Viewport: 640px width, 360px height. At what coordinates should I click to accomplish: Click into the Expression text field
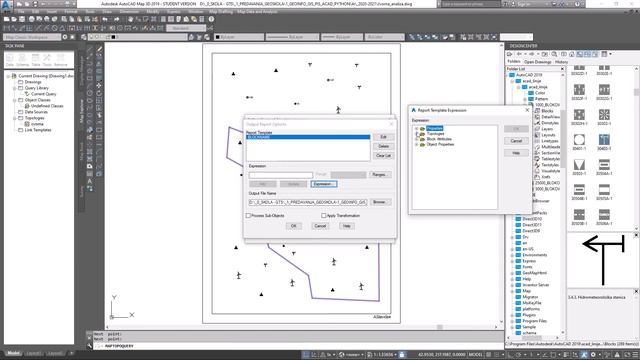pos(281,175)
